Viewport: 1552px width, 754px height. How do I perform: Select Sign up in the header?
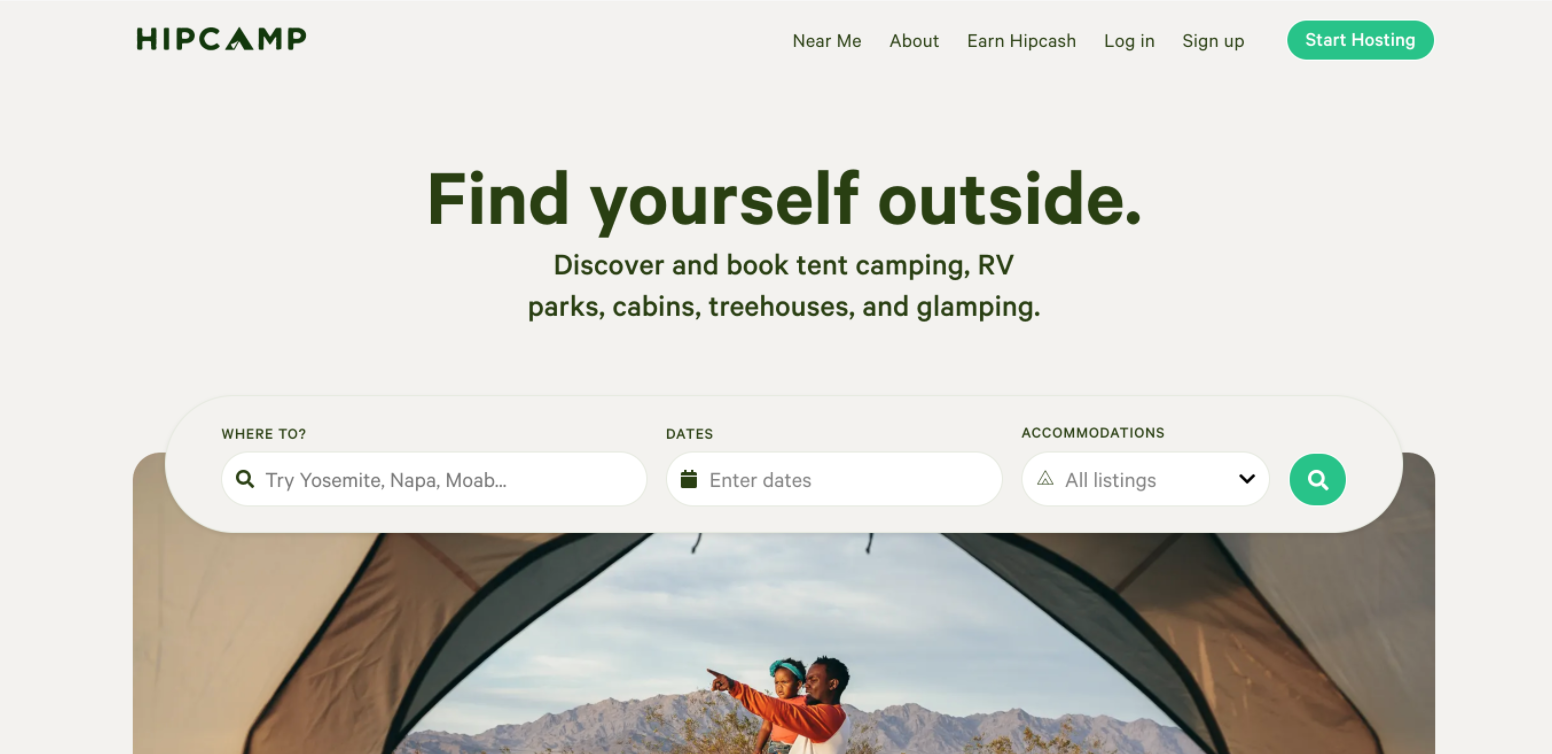[1213, 41]
